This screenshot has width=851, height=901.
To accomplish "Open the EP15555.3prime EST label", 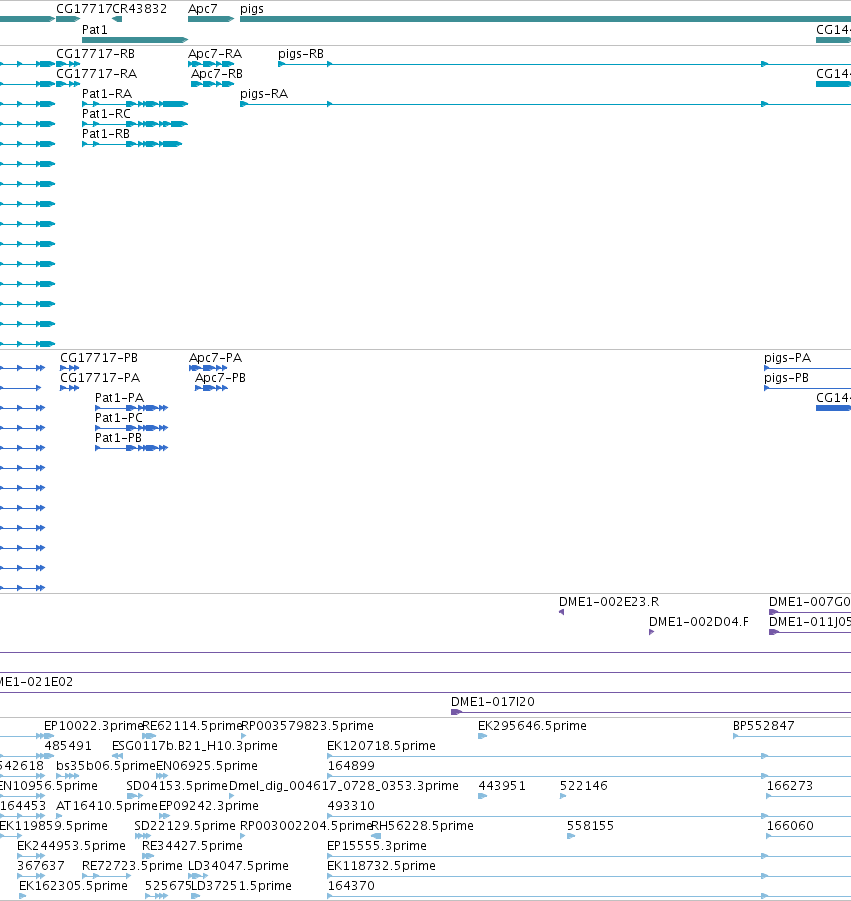I will 377,846.
